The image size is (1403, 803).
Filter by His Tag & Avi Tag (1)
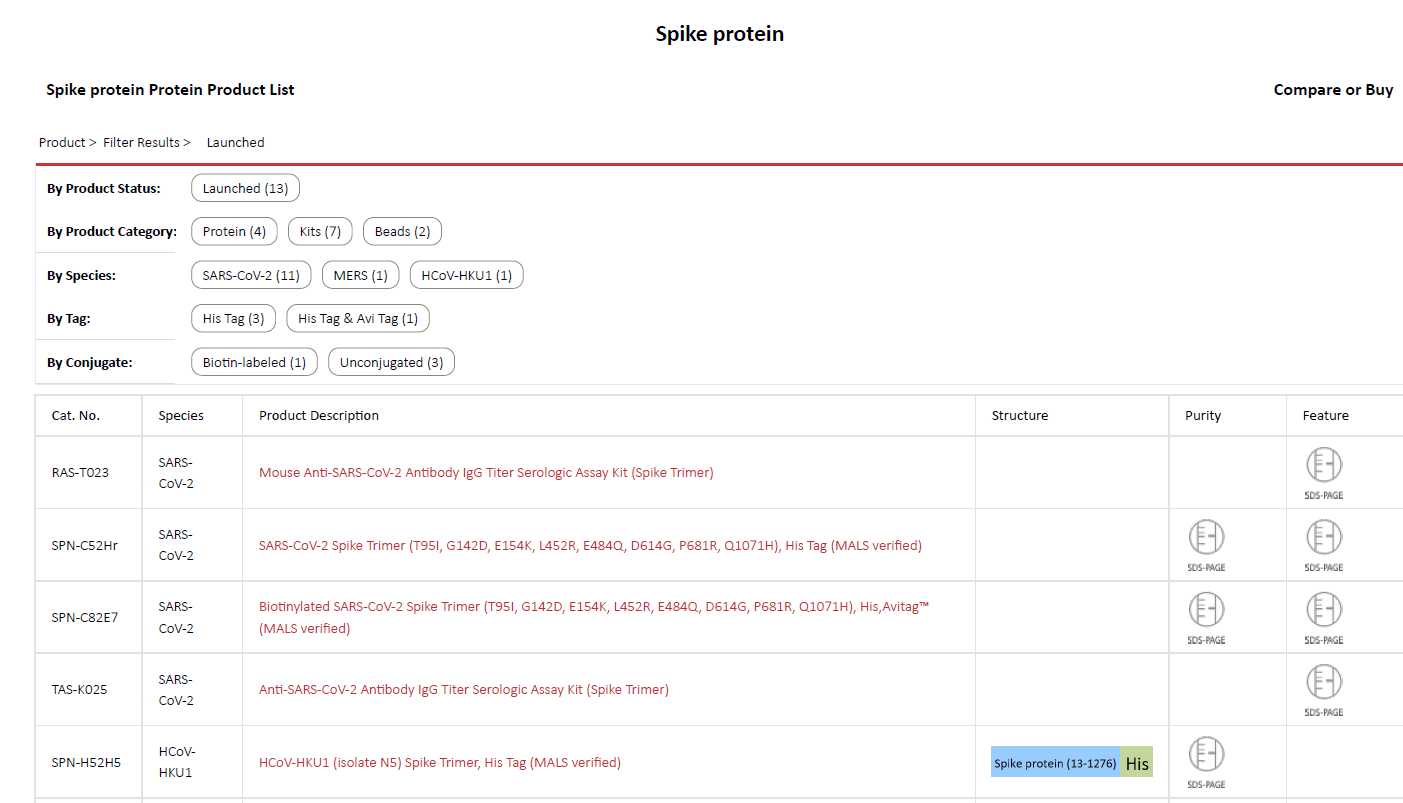pyautogui.click(x=358, y=318)
